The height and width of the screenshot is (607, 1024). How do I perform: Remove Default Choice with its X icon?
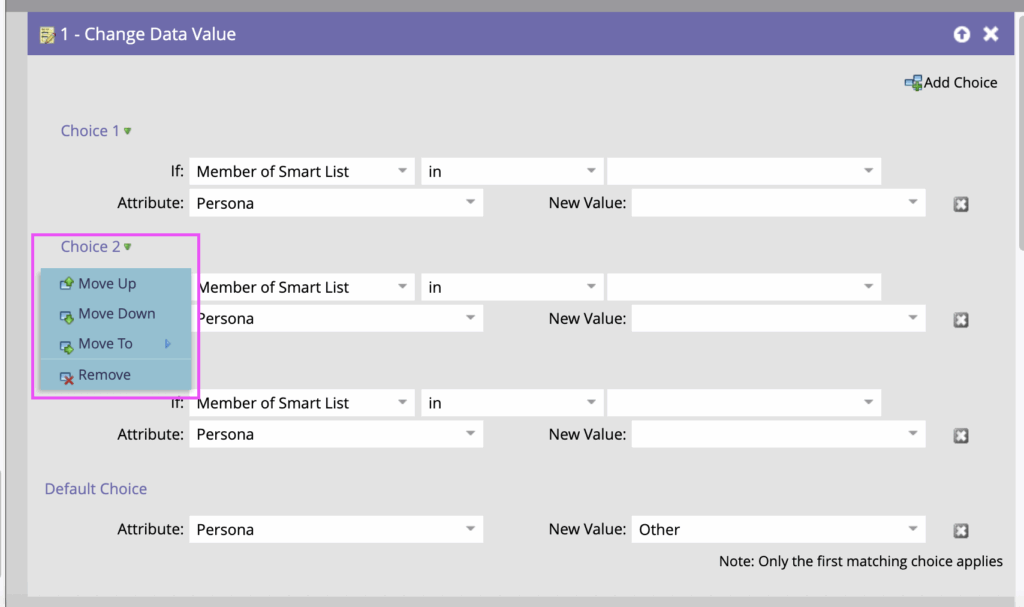pos(960,531)
